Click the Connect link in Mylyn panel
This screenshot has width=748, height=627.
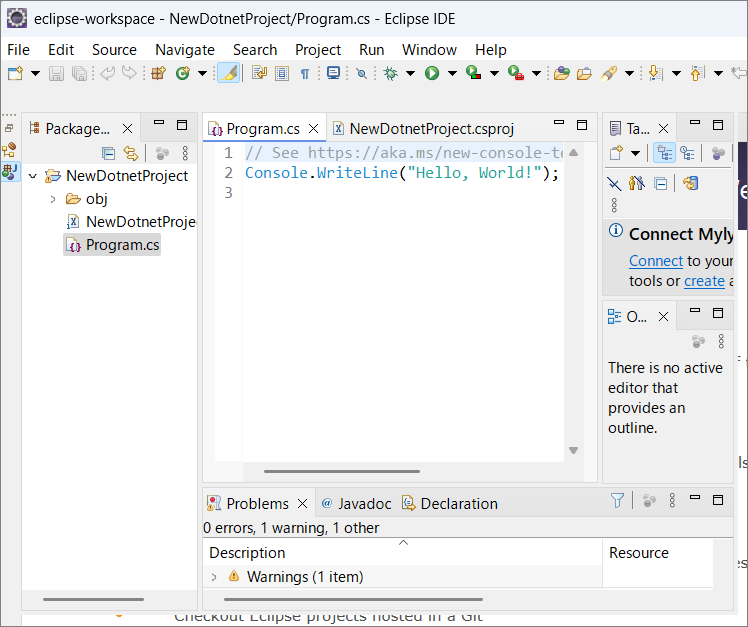click(x=656, y=261)
